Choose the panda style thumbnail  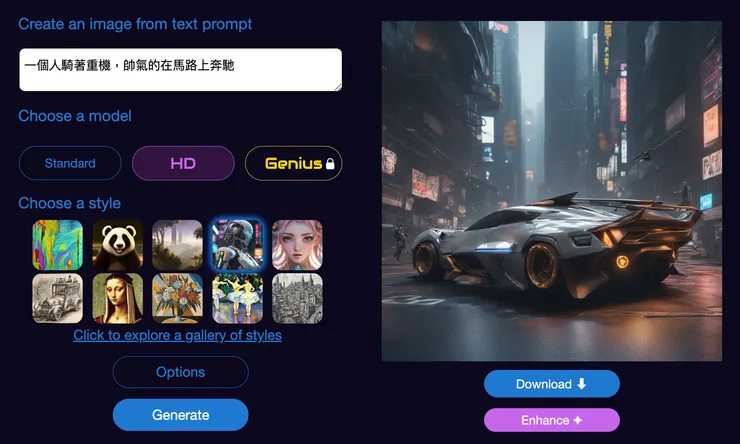pyautogui.click(x=118, y=245)
